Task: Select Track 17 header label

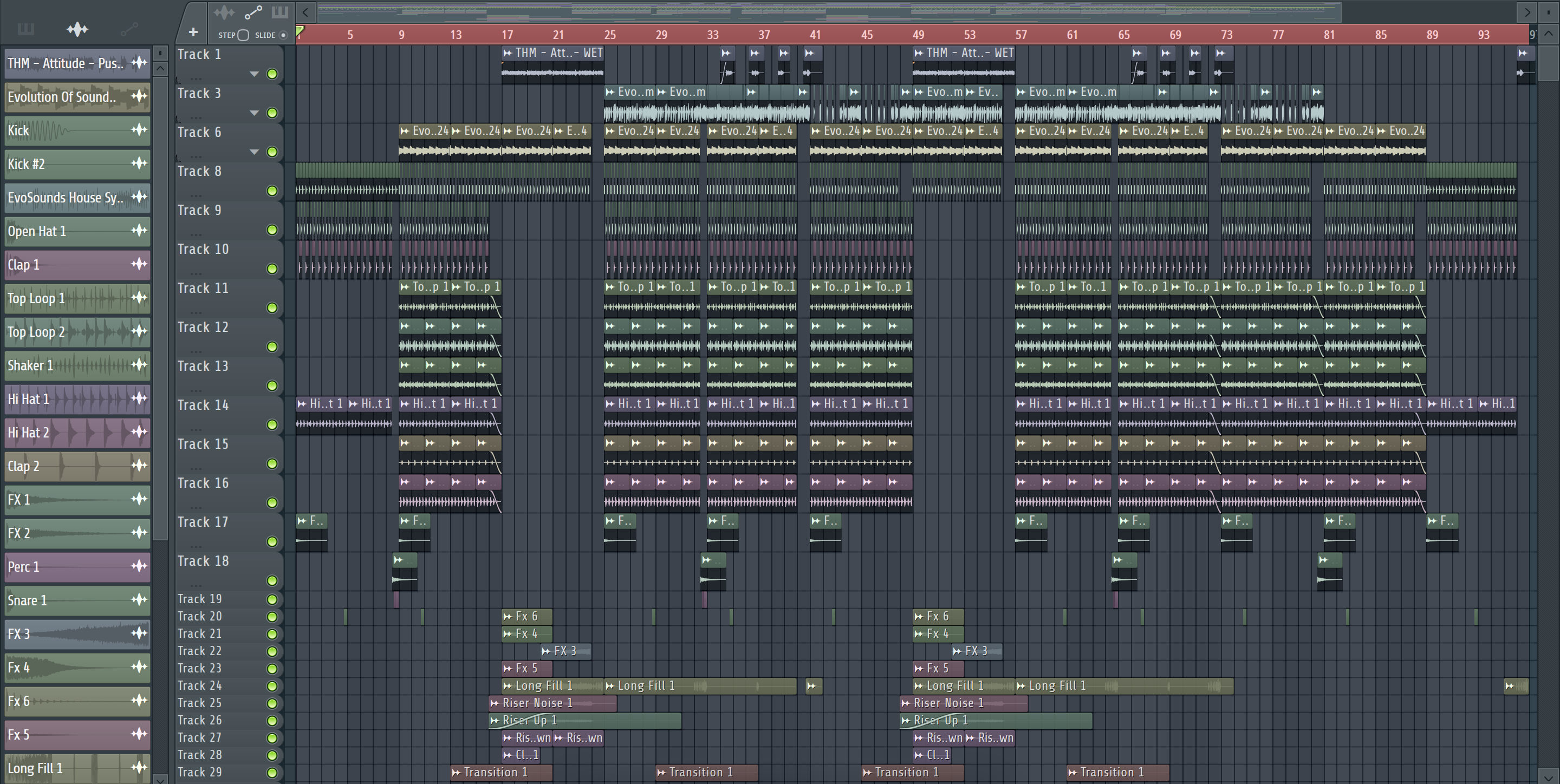Action: 203,522
